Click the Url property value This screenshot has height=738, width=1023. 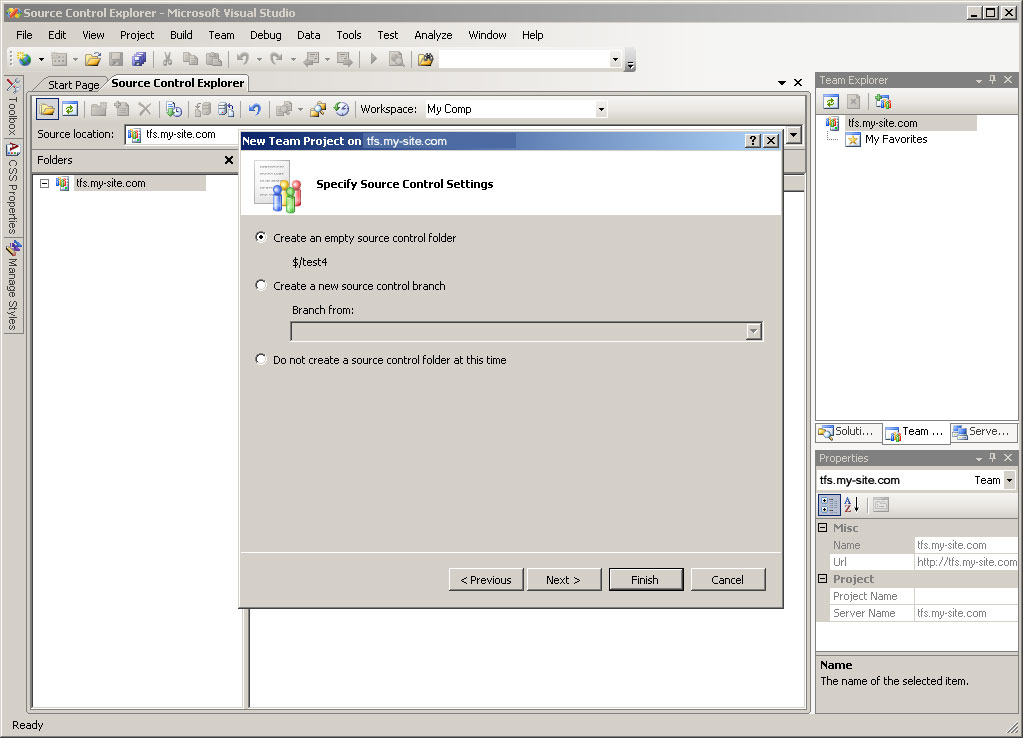(x=966, y=562)
